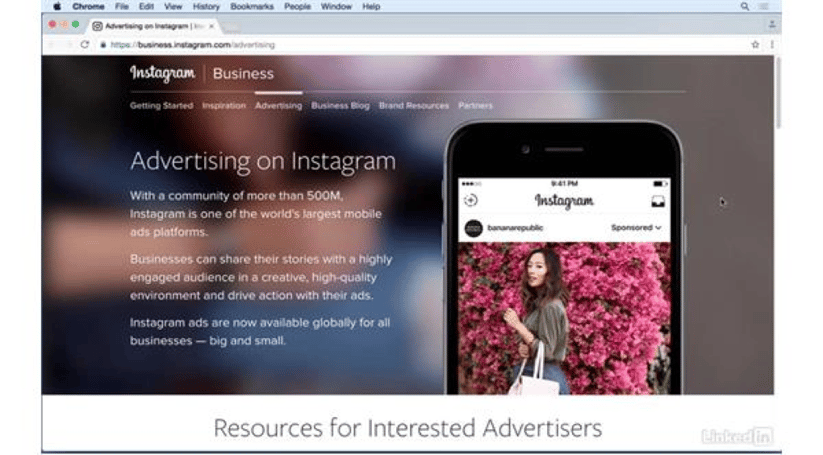
Task: Open the Partners nav link
Action: click(x=475, y=105)
